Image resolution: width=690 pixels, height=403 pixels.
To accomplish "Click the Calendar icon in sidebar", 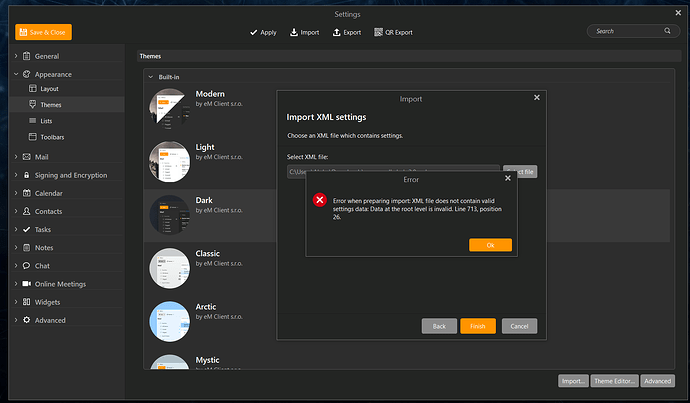I will click(x=26, y=193).
